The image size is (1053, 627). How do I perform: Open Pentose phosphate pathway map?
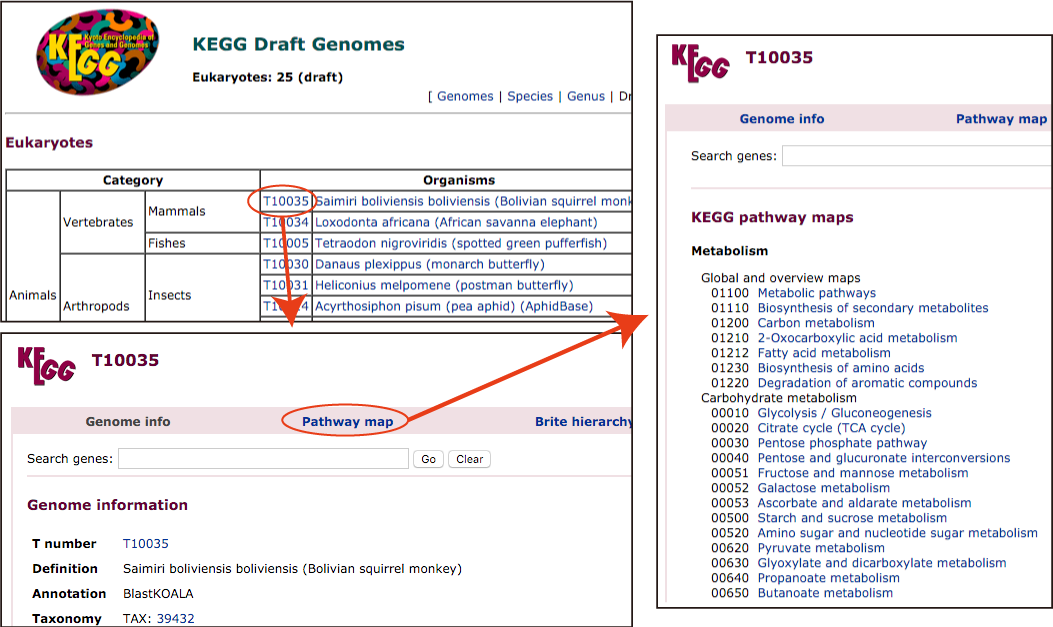pyautogui.click(x=842, y=443)
